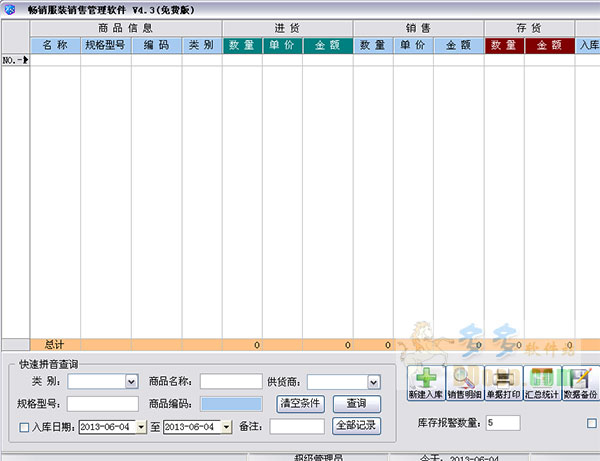Viewport: 600px width, 461px height.
Task: Click the 入库 column header
Action: (x=588, y=45)
